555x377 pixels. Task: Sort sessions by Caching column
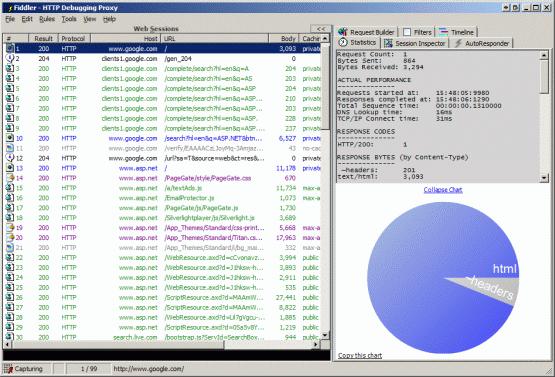310,38
